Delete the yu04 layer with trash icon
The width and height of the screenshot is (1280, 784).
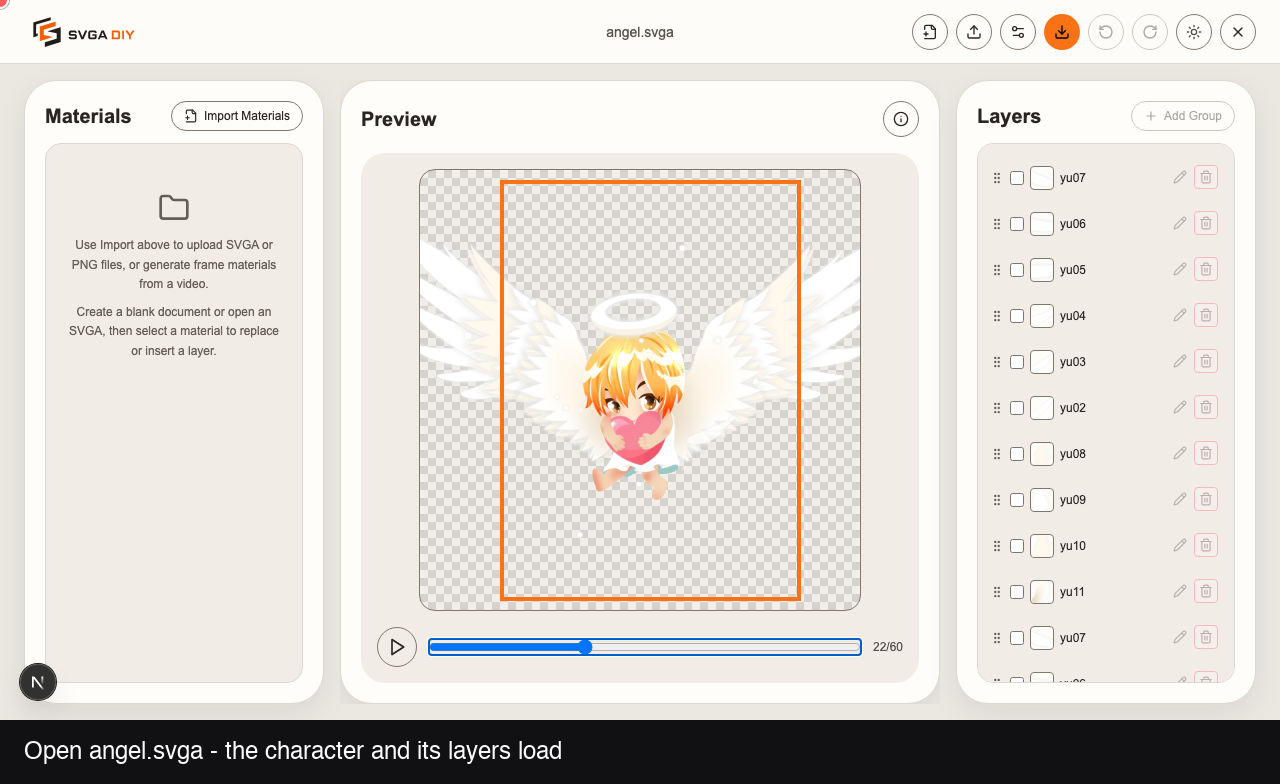click(1206, 316)
